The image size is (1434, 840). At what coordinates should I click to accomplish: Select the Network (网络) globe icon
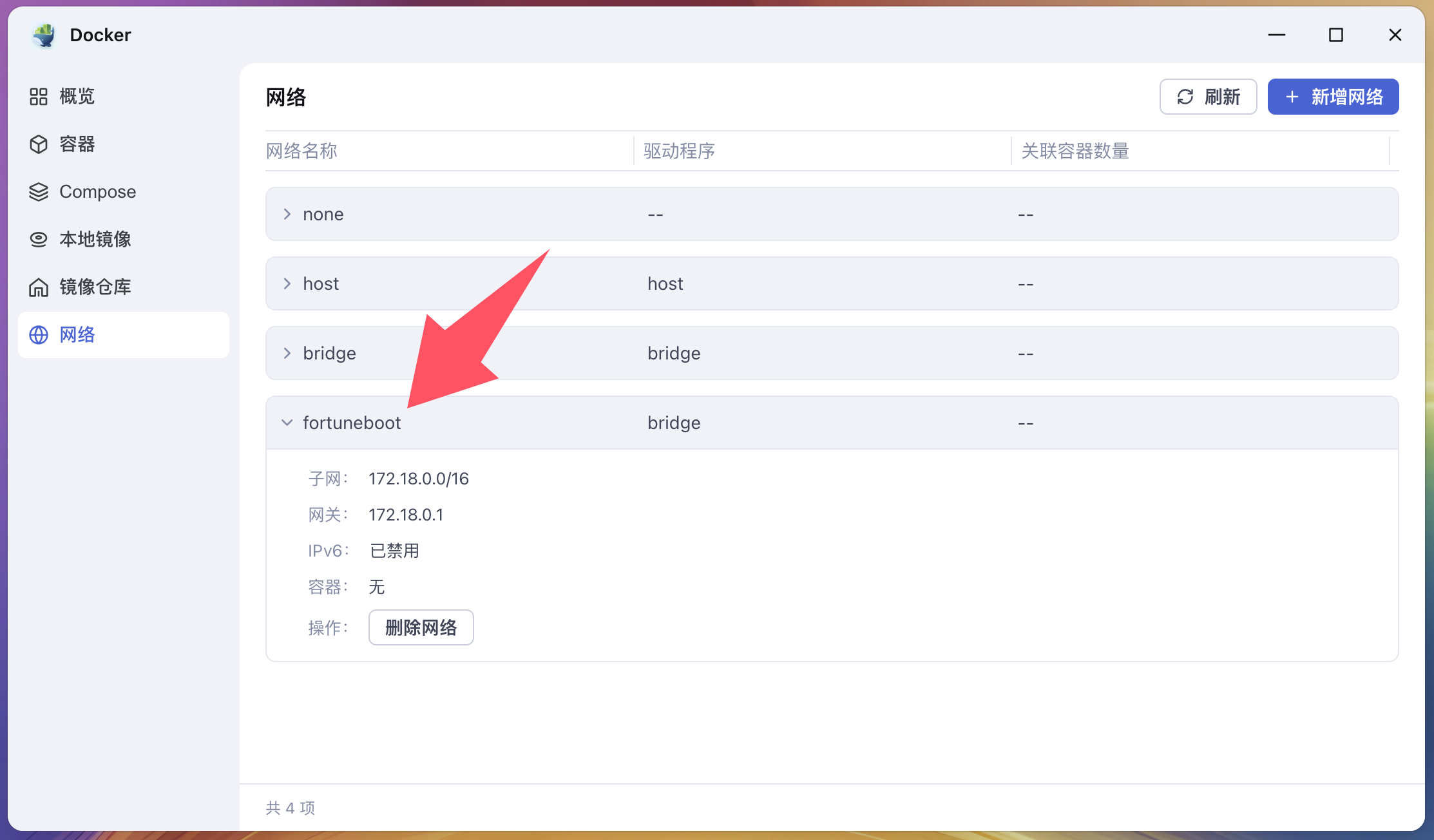pyautogui.click(x=39, y=335)
